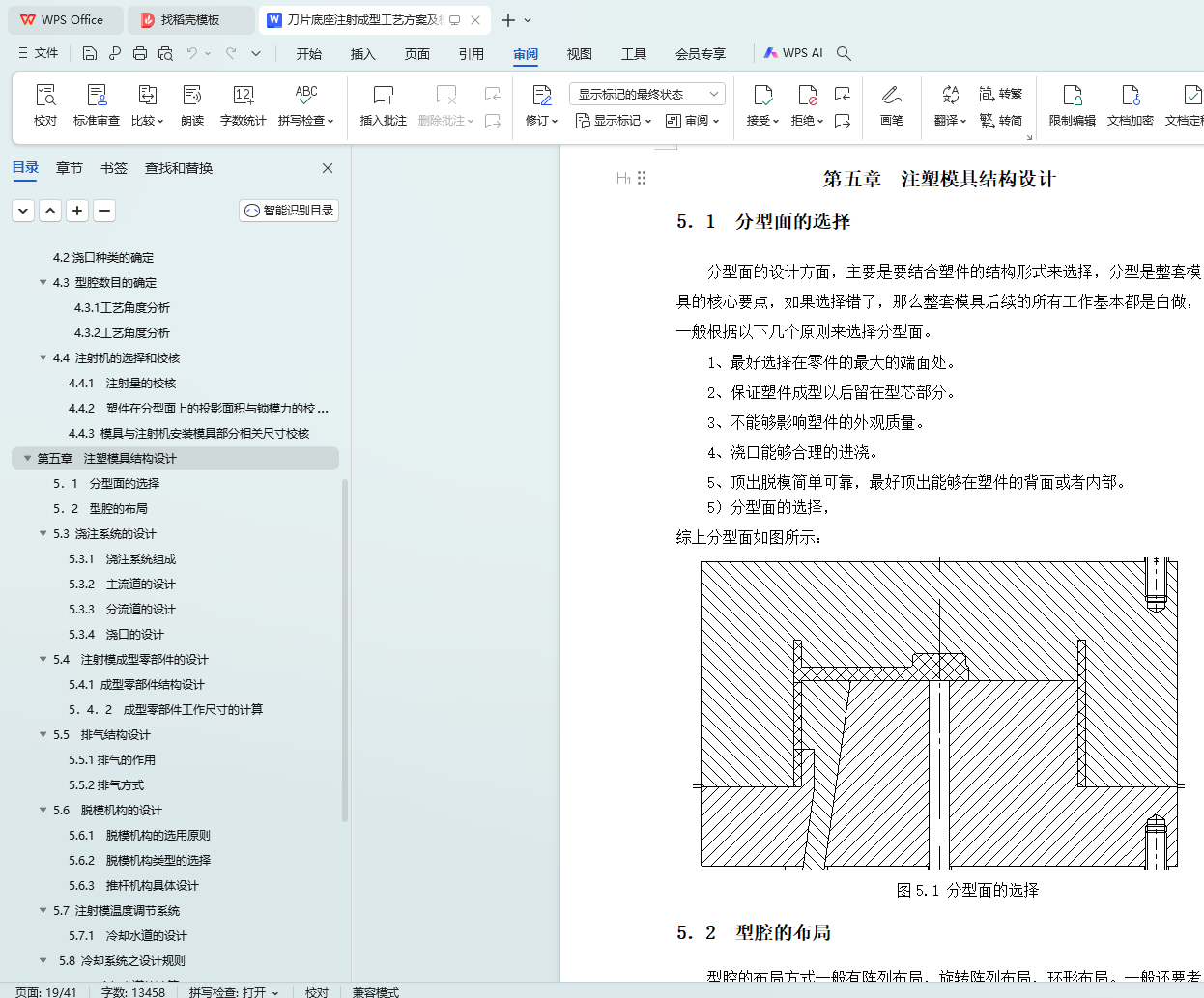This screenshot has width=1204, height=998.
Task: Open 显示标记的最终状态 dropdown
Action: click(x=646, y=94)
